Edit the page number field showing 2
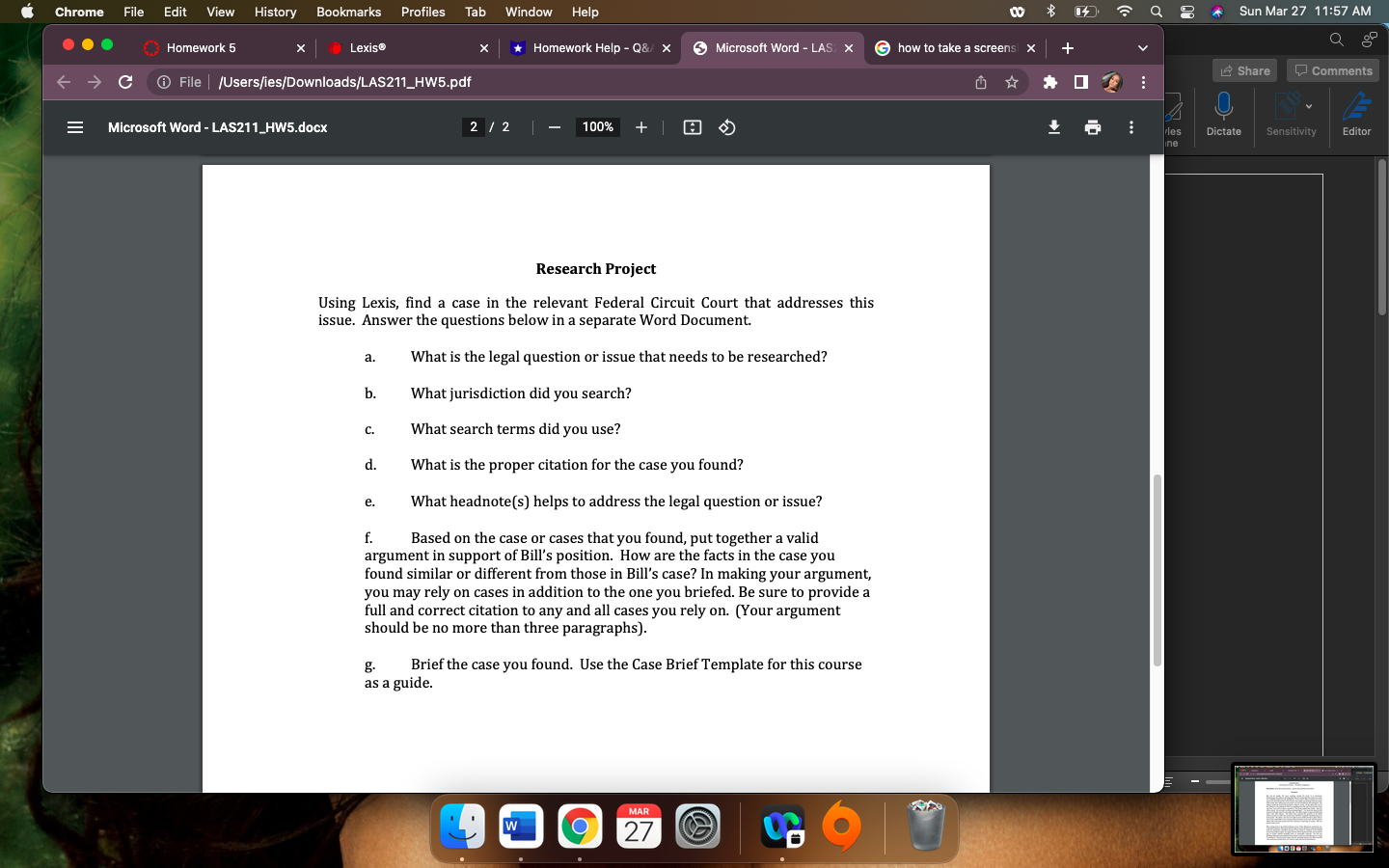 click(474, 126)
